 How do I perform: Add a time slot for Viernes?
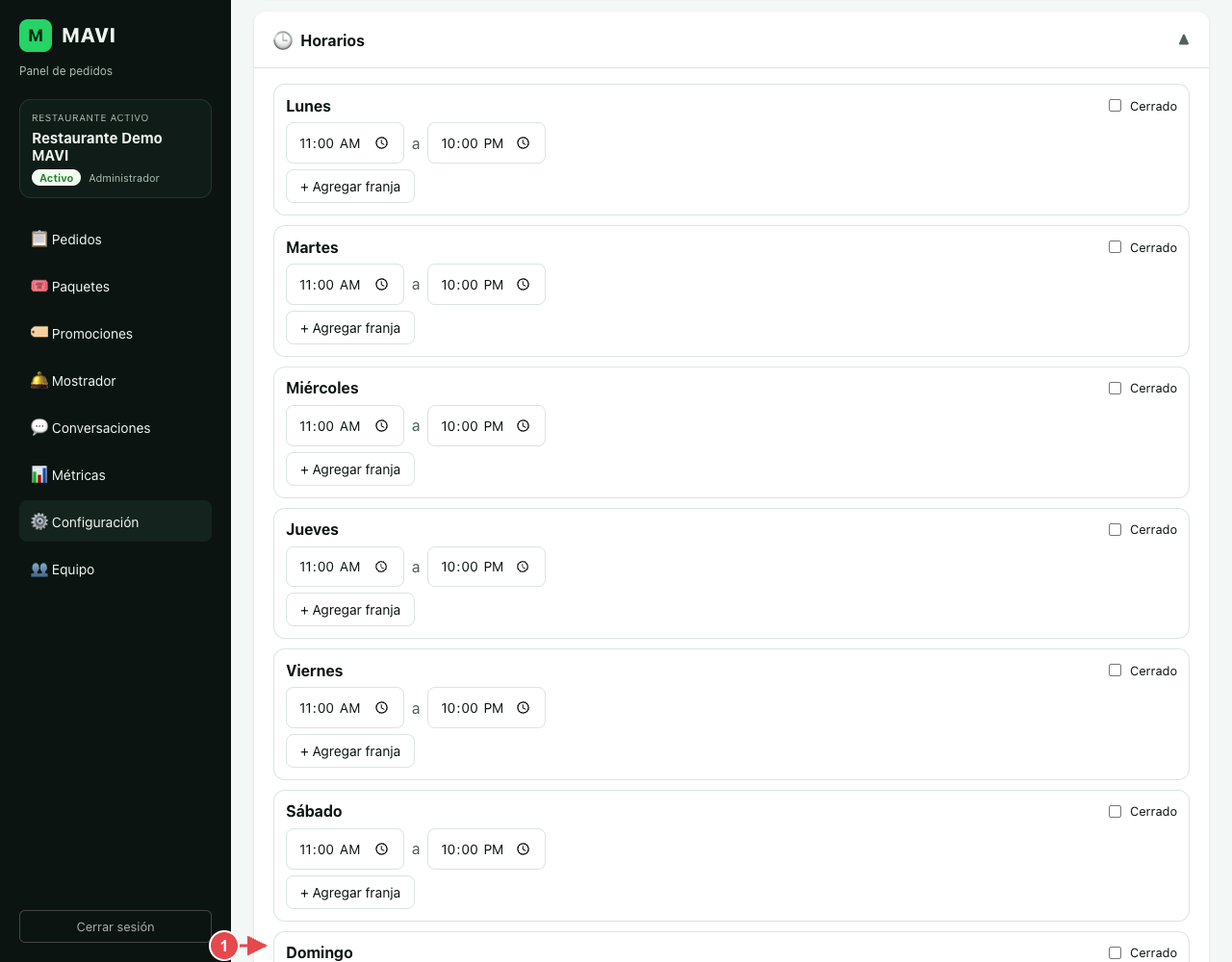point(350,751)
